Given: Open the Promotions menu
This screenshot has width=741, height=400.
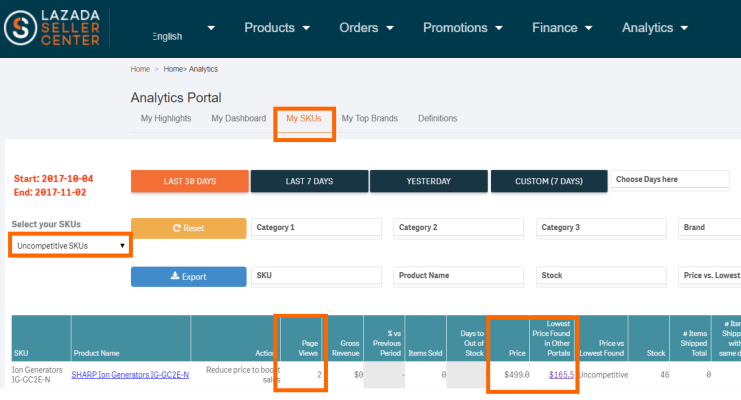Looking at the screenshot, I should click(463, 28).
